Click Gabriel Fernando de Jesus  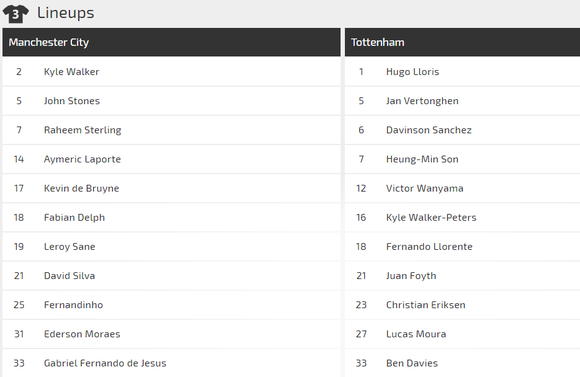point(105,363)
